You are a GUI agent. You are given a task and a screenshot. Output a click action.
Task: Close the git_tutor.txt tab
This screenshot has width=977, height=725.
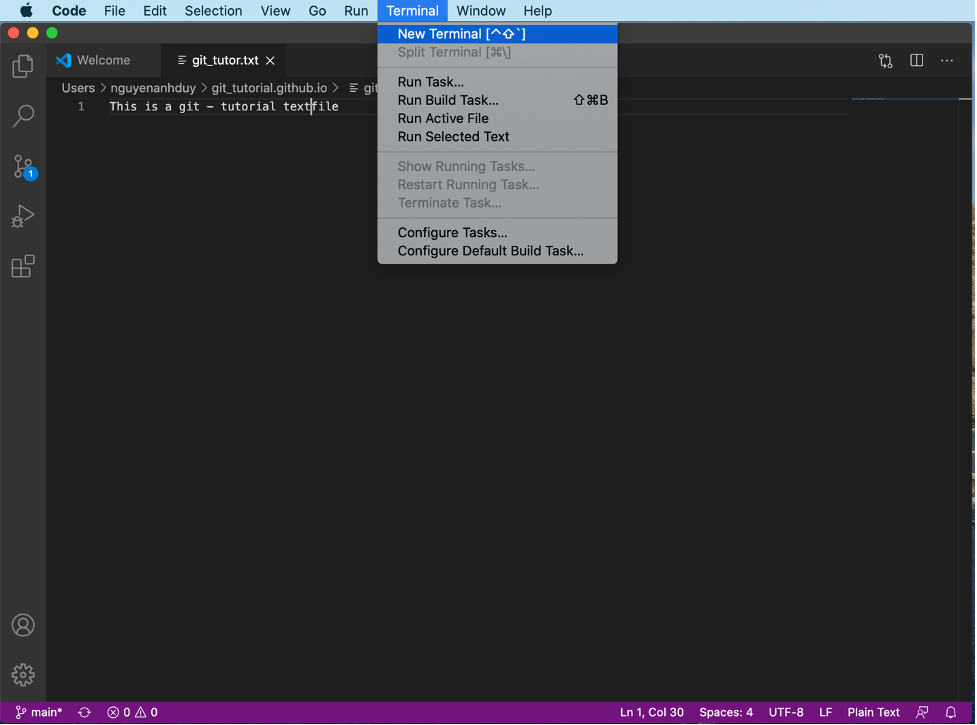pos(270,60)
